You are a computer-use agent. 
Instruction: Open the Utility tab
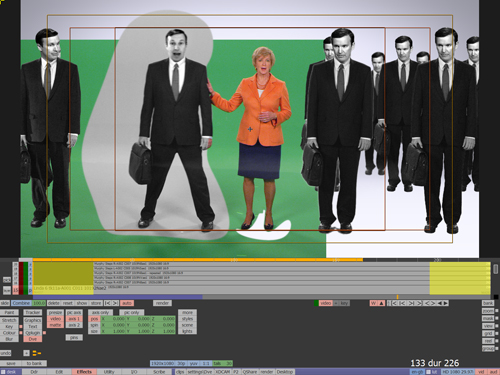click(109, 372)
